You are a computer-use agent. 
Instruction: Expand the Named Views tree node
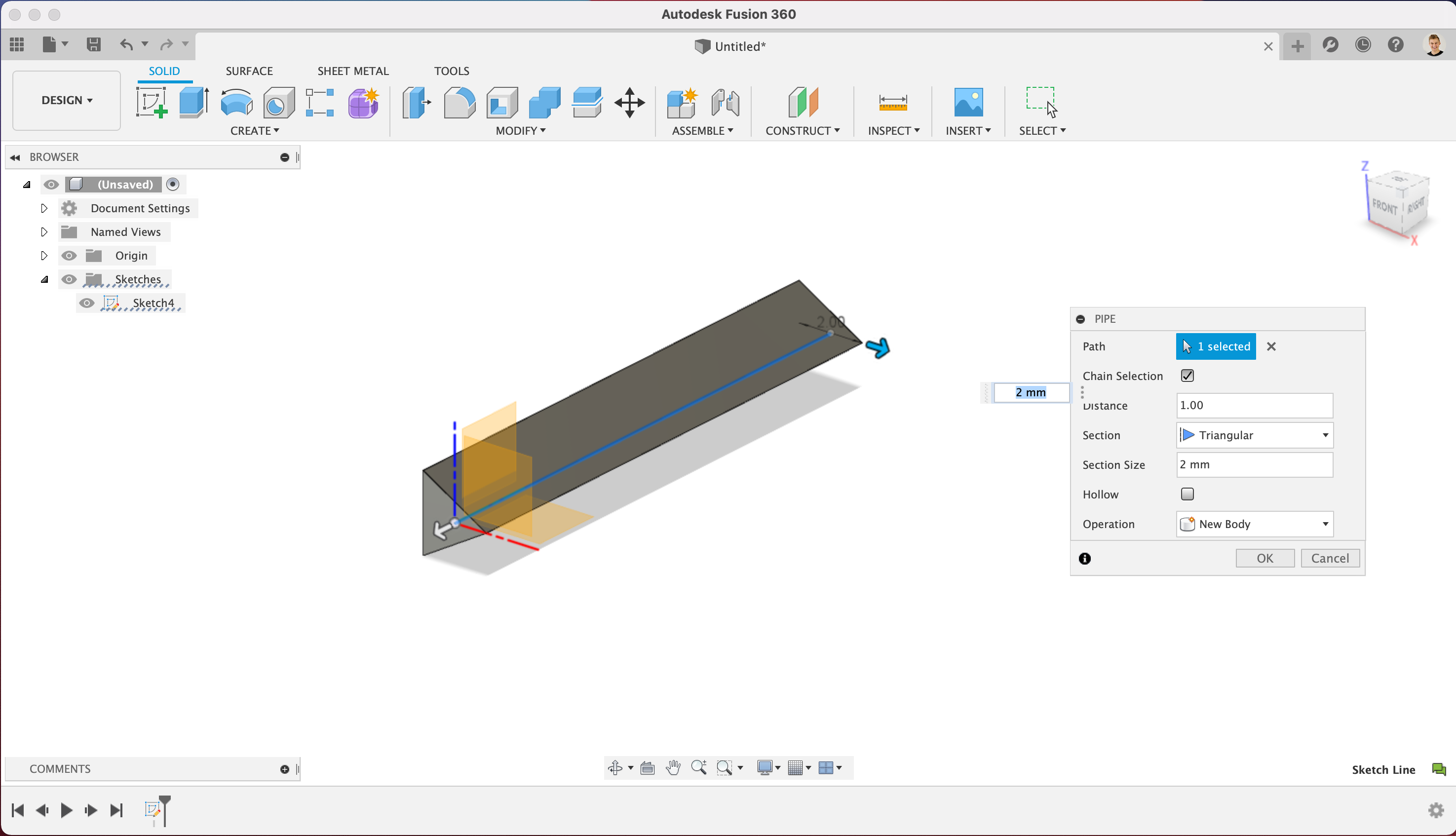tap(43, 232)
